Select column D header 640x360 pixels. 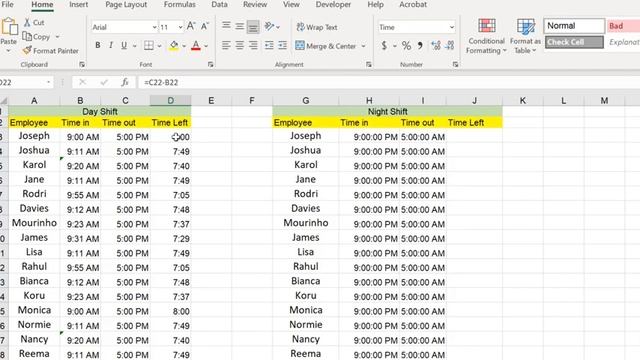[170, 100]
